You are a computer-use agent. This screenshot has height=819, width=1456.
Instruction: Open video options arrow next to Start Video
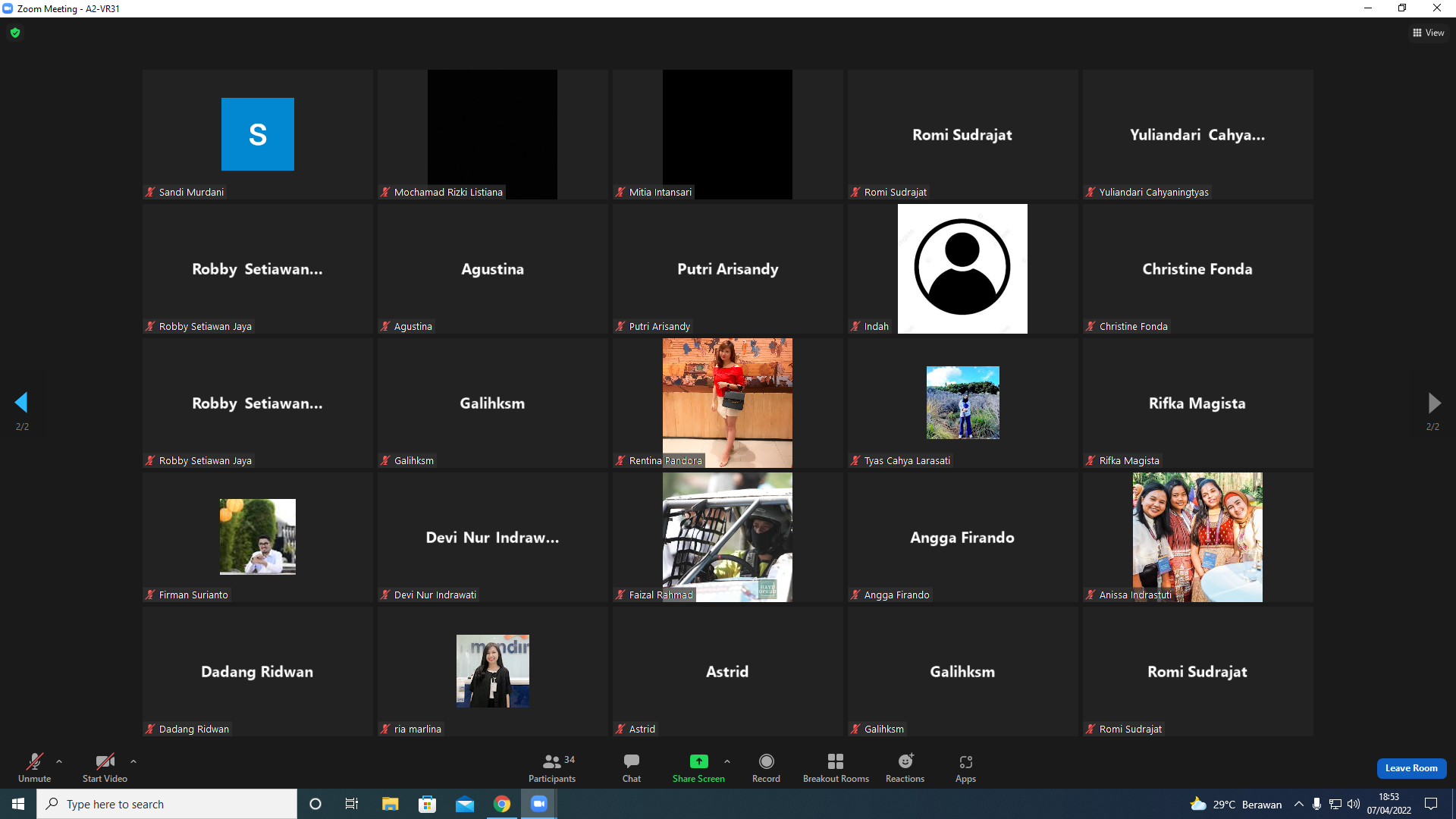(133, 761)
